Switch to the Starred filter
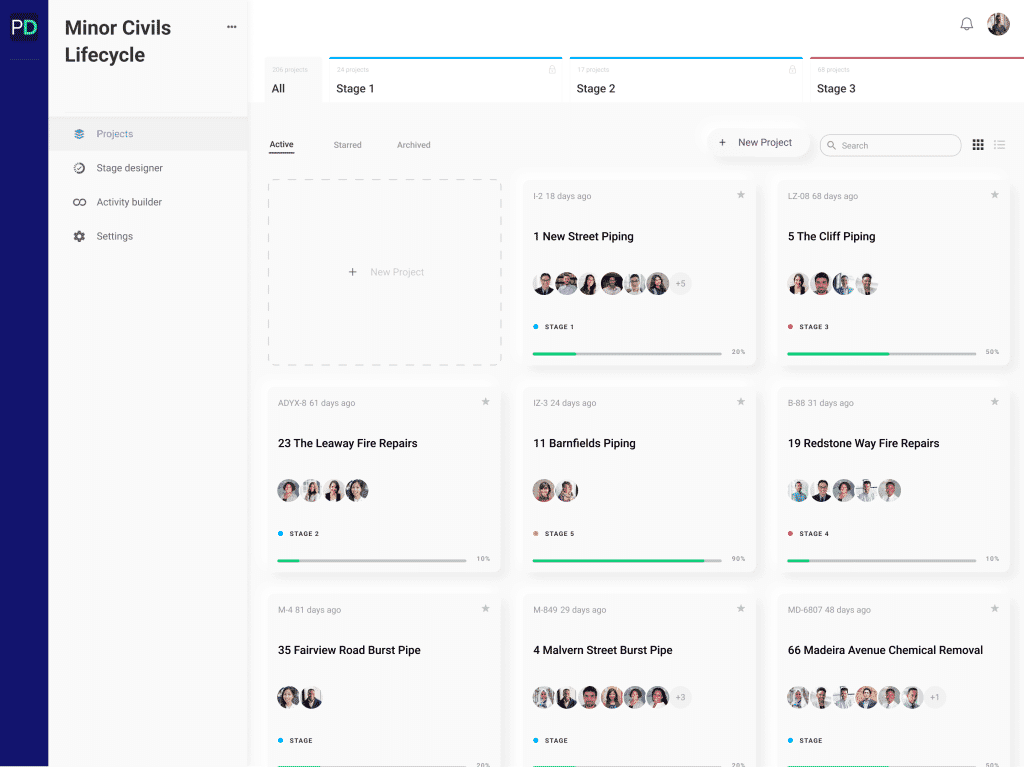The image size is (1024, 767). [347, 145]
